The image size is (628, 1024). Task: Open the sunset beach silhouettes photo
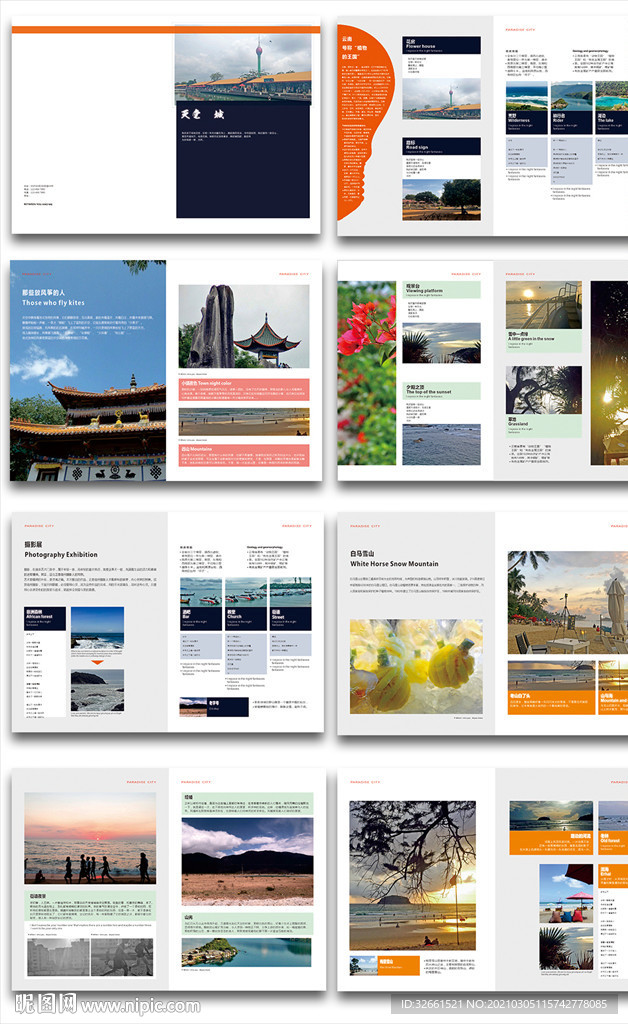[90, 839]
